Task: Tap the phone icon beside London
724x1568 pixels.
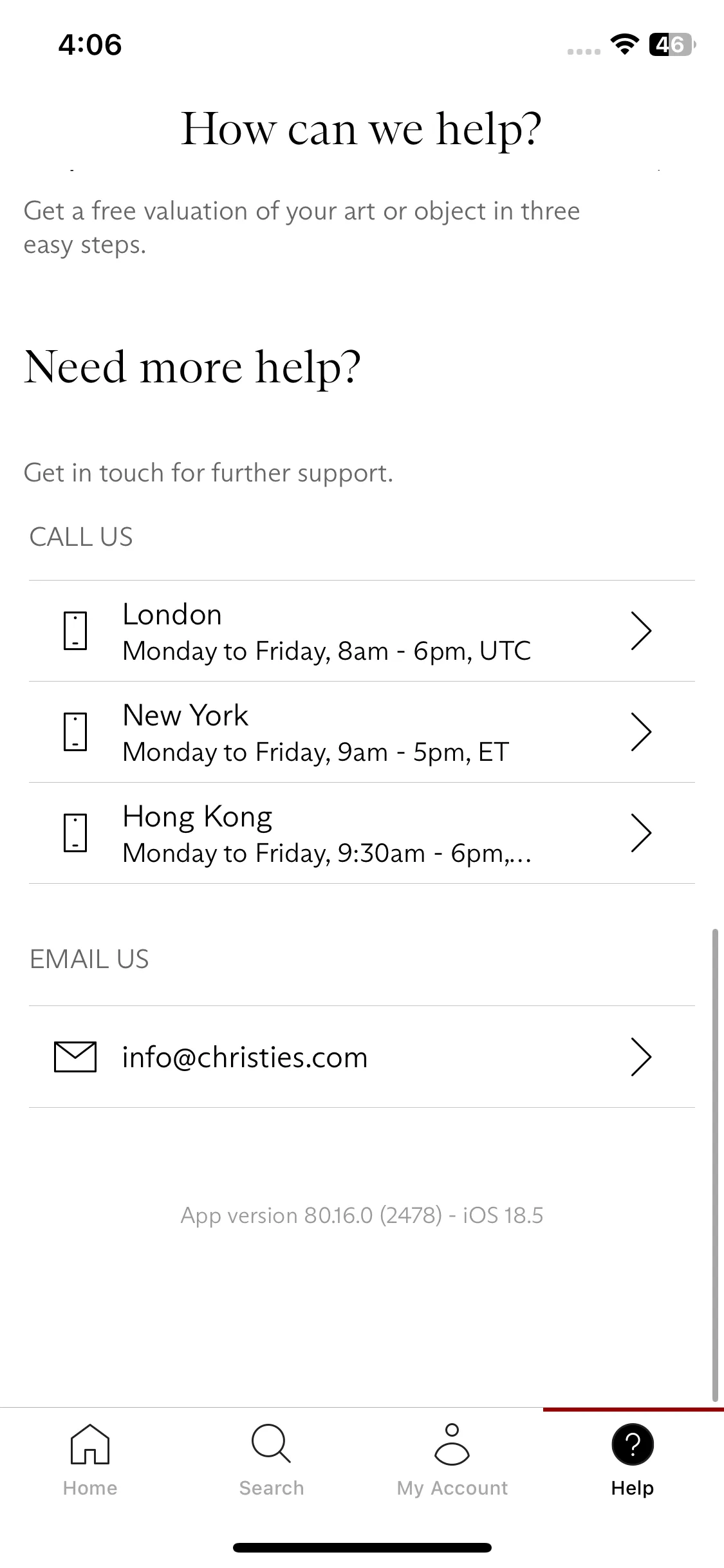Action: pos(75,631)
